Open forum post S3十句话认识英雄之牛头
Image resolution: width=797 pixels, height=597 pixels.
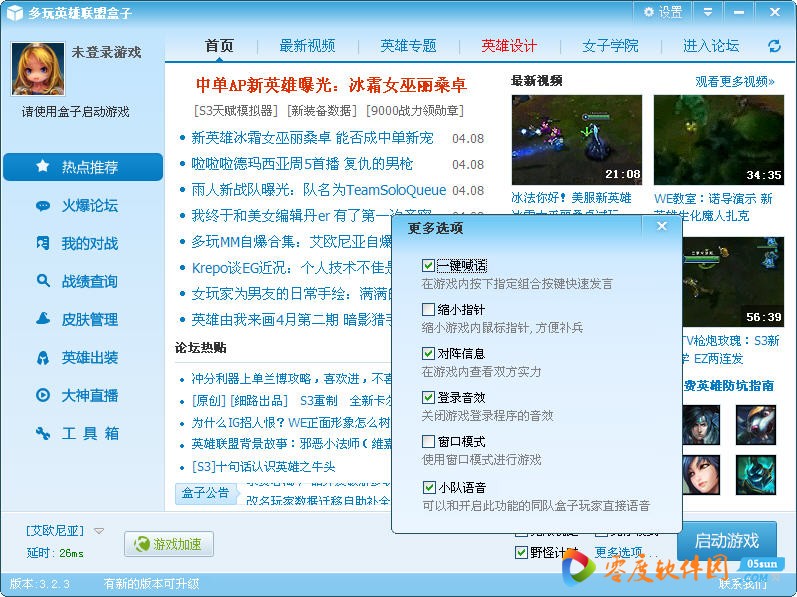263,466
